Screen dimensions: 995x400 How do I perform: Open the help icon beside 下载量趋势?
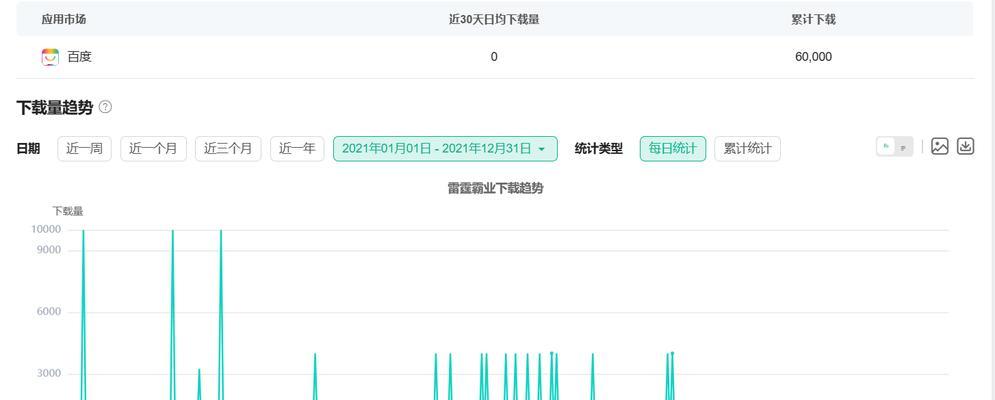(105, 107)
